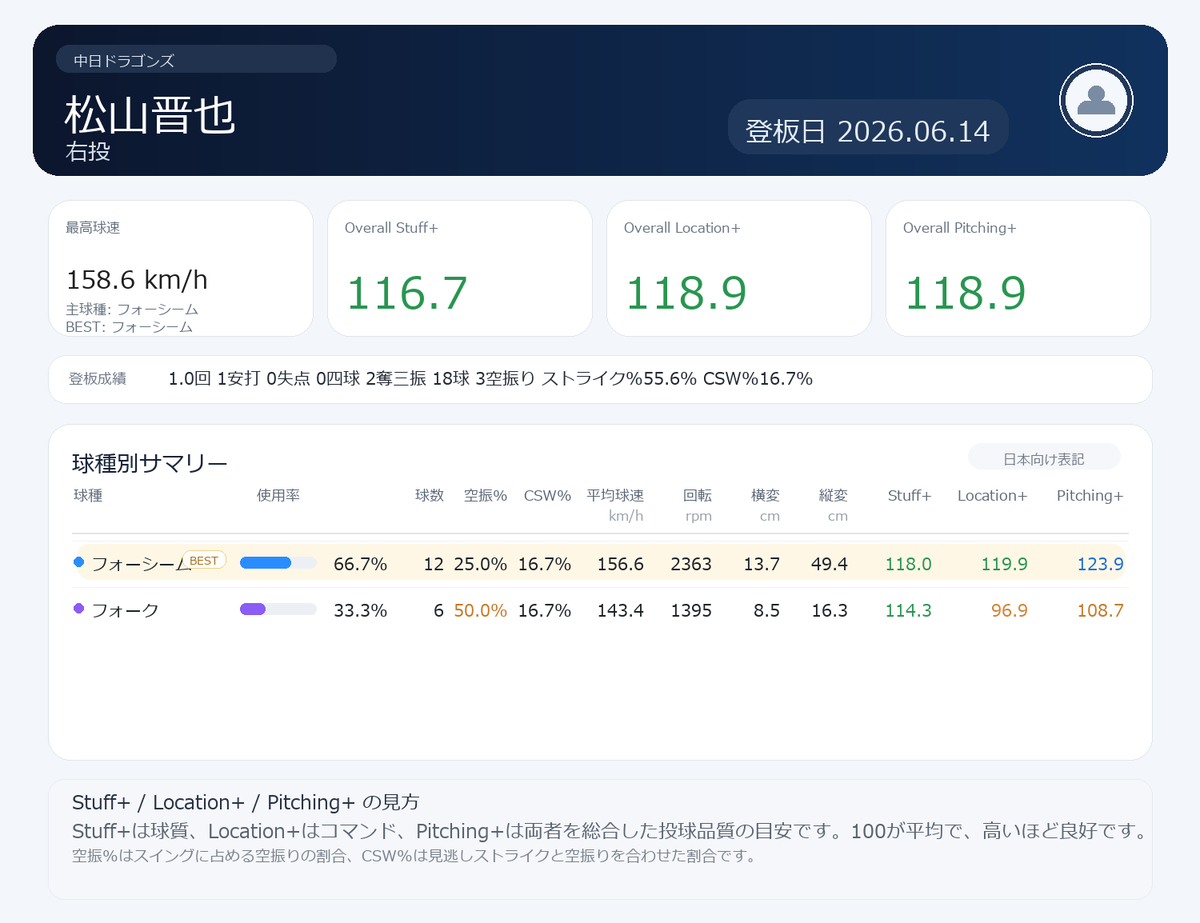Click the フォーシーム usage bar

tap(278, 563)
